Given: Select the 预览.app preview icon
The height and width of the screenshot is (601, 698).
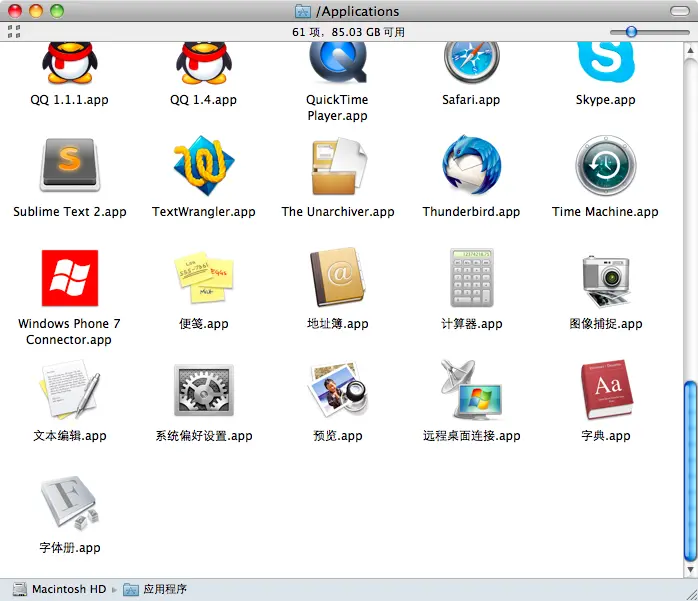Looking at the screenshot, I should coord(338,389).
